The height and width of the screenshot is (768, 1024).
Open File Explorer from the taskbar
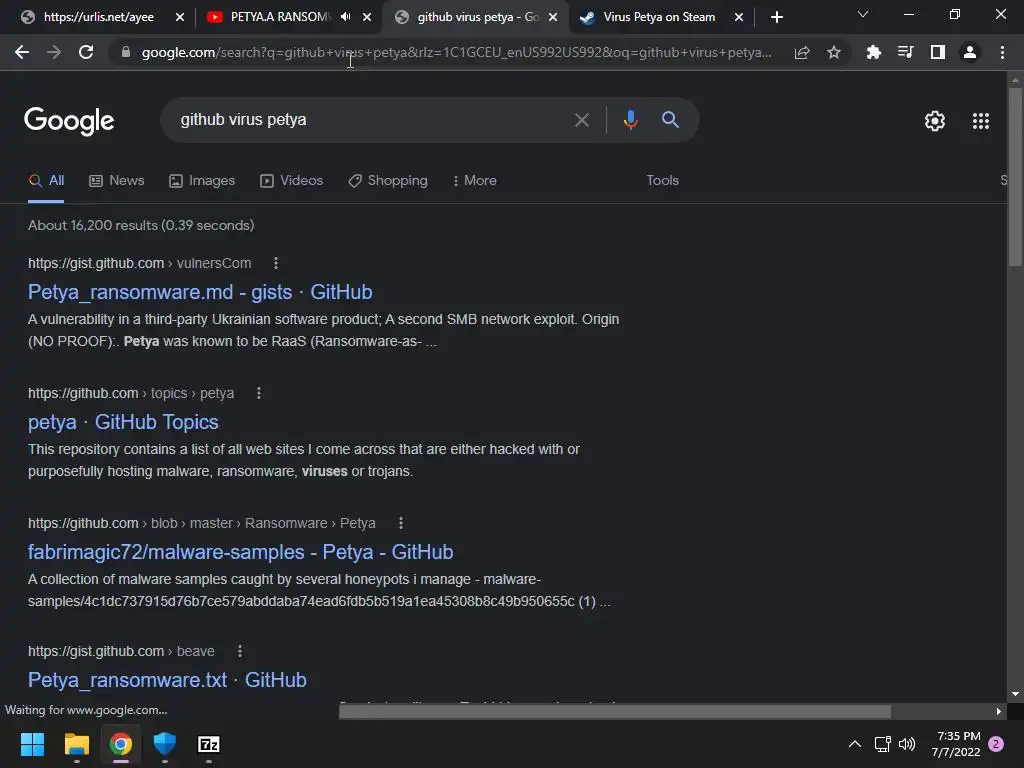click(x=76, y=744)
